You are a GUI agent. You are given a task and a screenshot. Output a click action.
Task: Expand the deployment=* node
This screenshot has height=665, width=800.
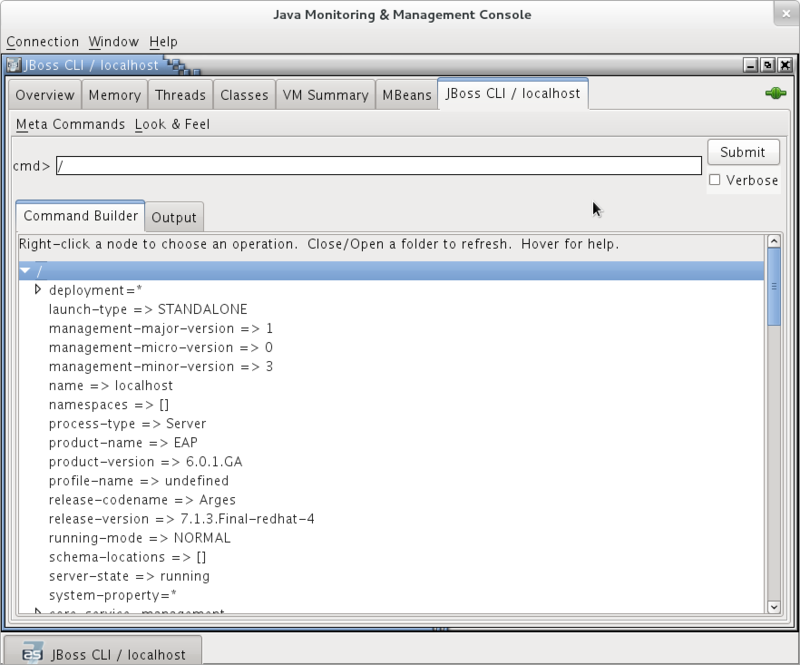point(37,289)
